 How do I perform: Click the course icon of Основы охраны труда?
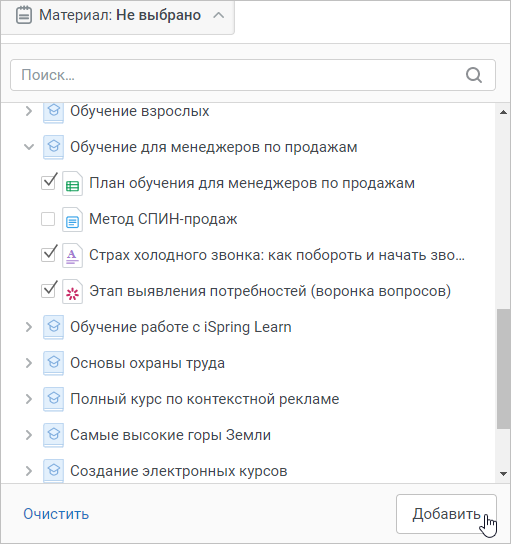[53, 363]
